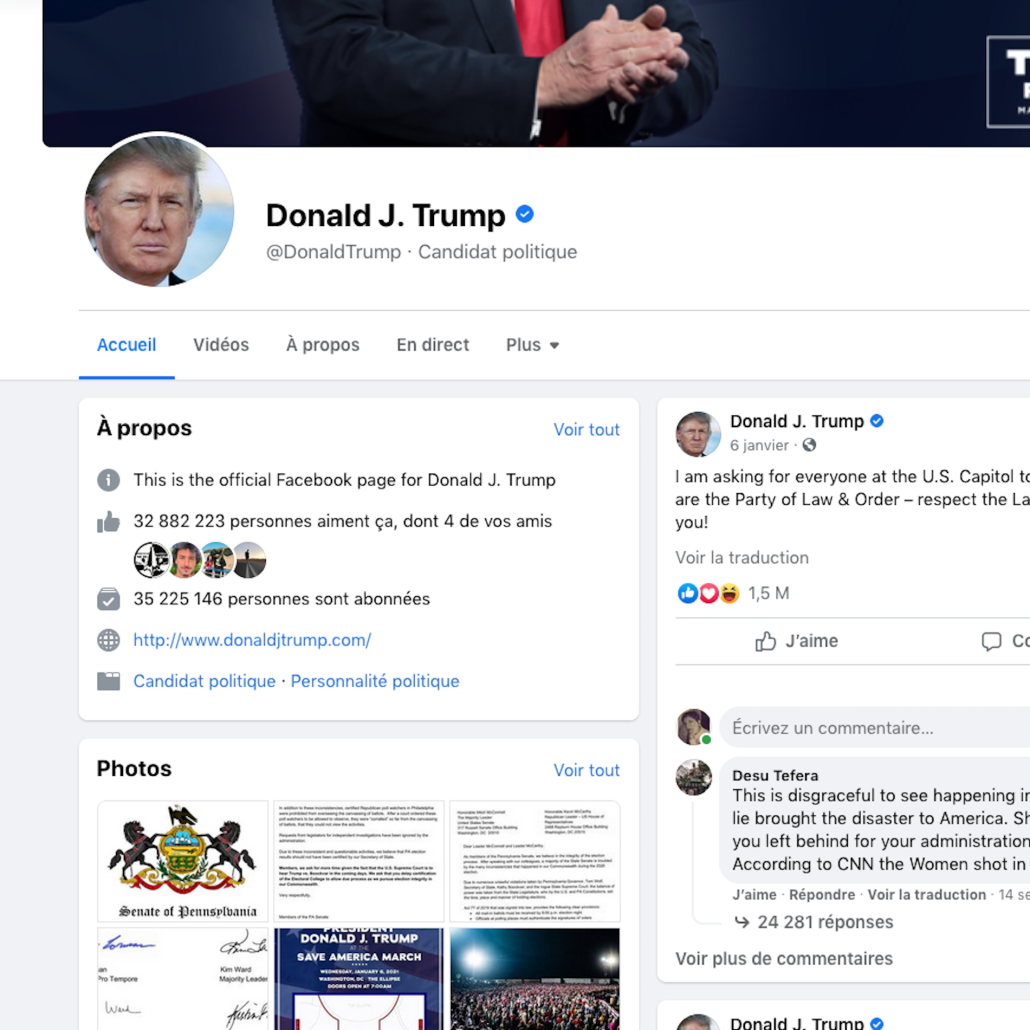Open the reaction emojis next to 1,5 M
The height and width of the screenshot is (1030, 1030).
[x=708, y=593]
